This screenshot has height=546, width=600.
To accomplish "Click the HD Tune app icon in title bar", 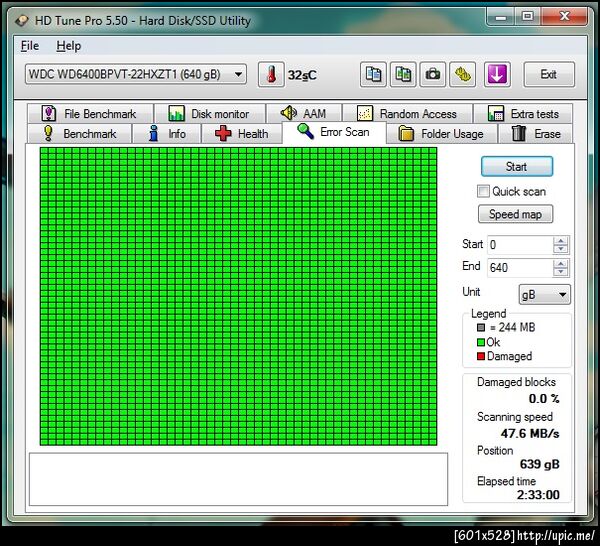I will click(21, 20).
